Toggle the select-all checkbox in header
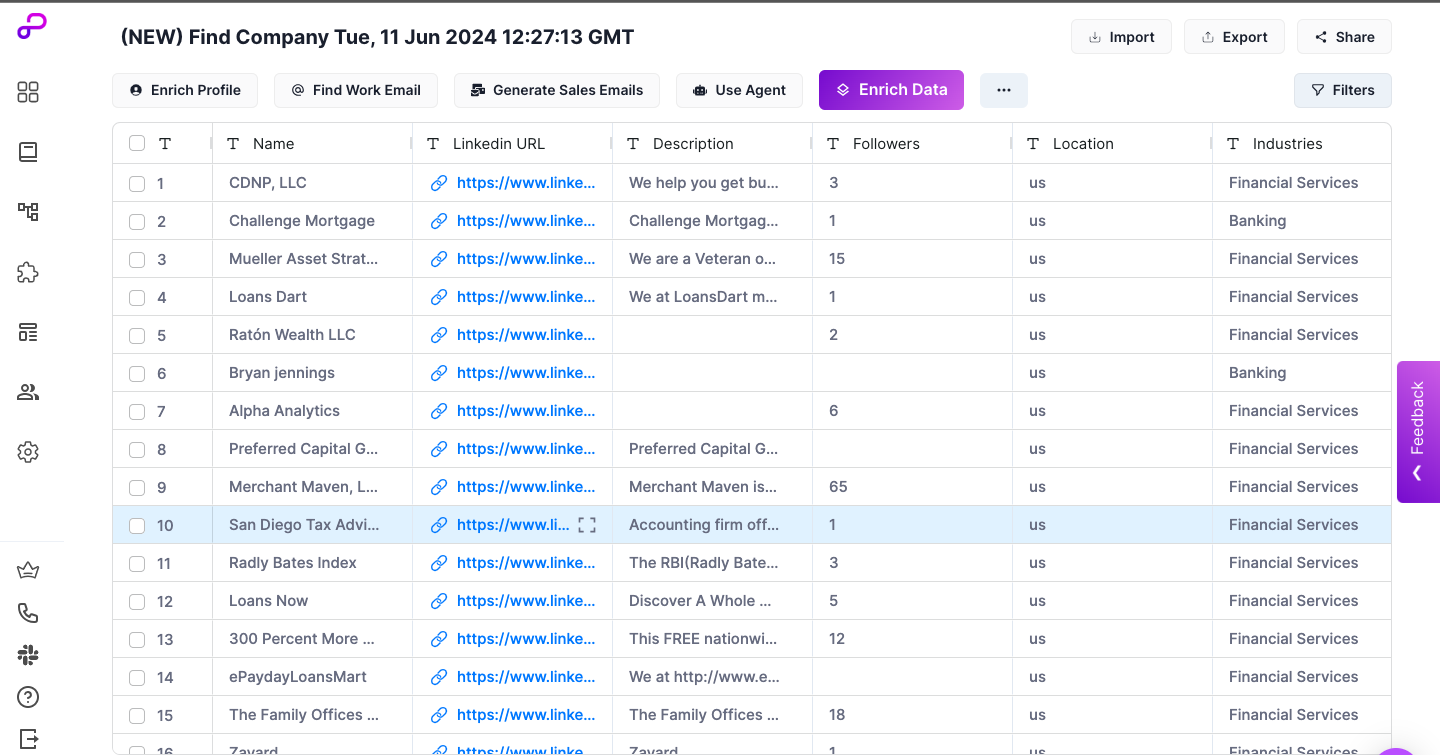Image resolution: width=1440 pixels, height=755 pixels. [x=137, y=144]
